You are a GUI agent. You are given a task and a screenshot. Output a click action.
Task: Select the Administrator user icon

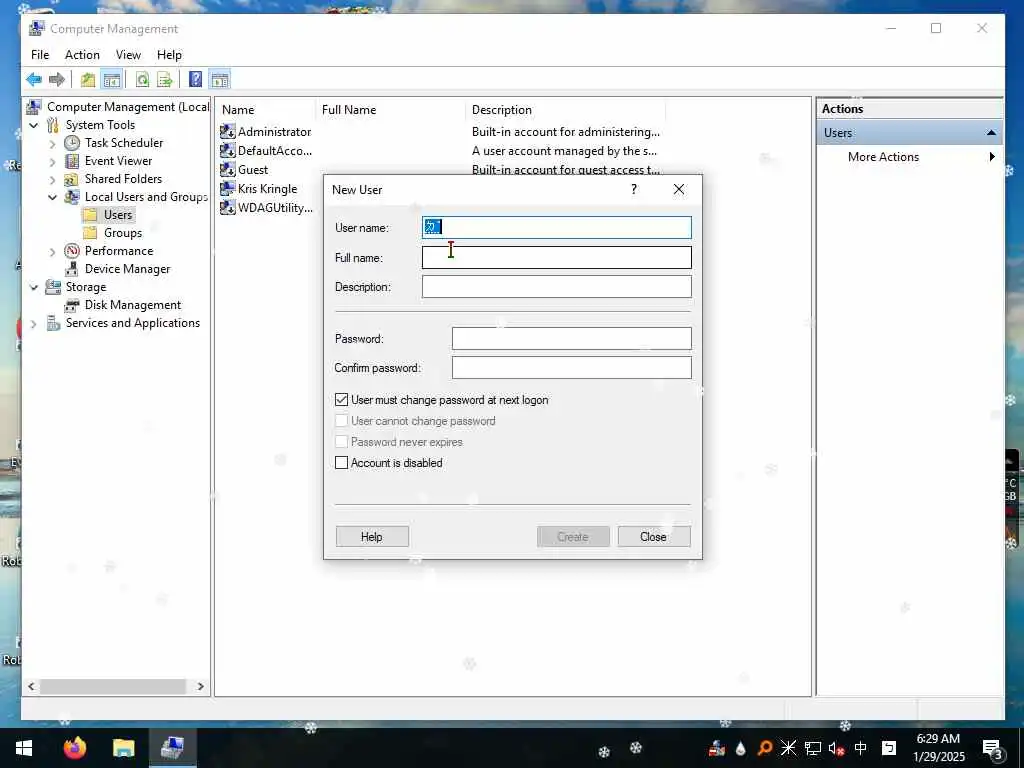coord(227,131)
